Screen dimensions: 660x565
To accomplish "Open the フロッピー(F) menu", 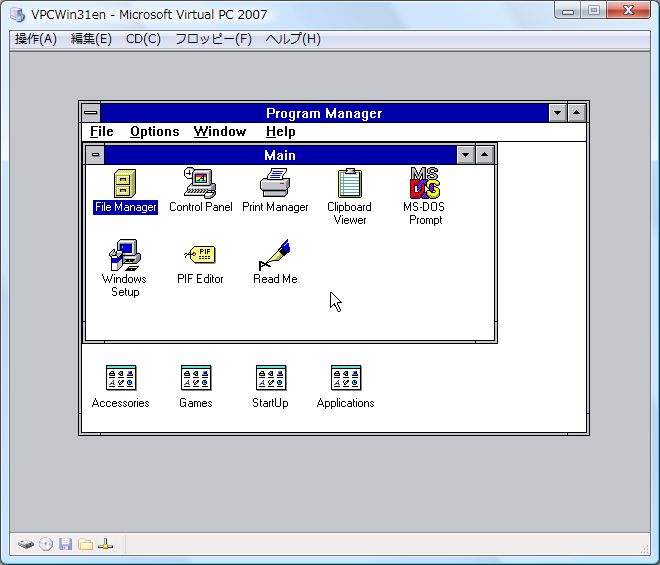I will [213, 39].
